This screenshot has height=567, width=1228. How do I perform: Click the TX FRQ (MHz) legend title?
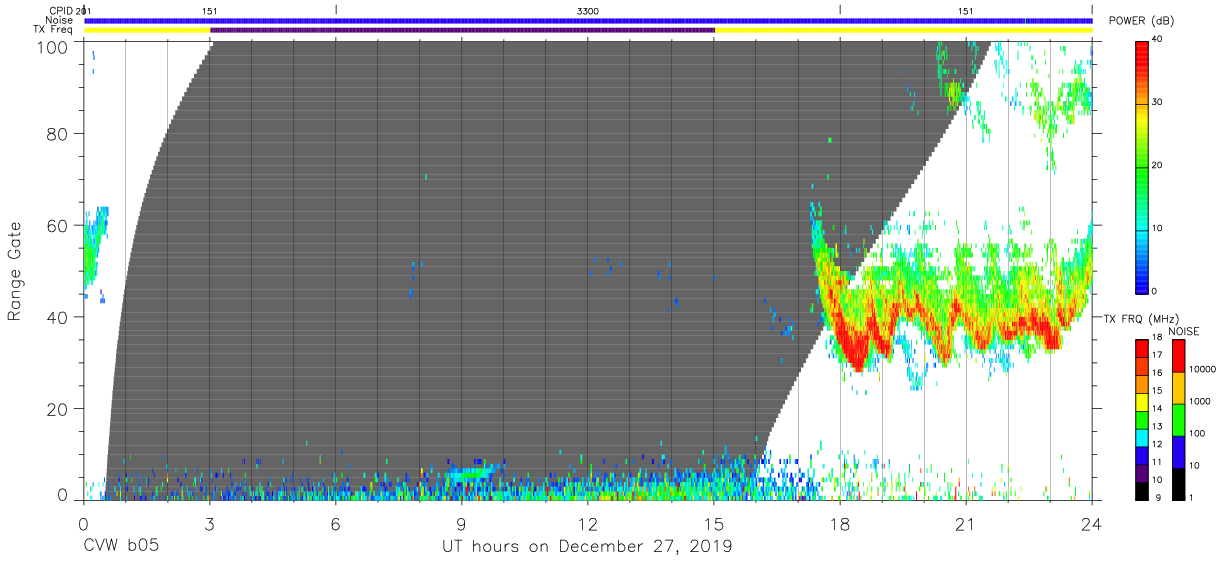coord(1141,318)
